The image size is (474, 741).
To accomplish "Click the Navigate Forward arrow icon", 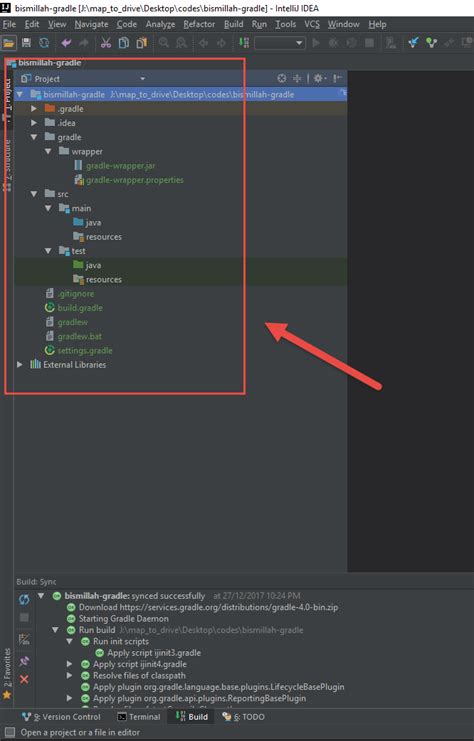I will coord(221,43).
